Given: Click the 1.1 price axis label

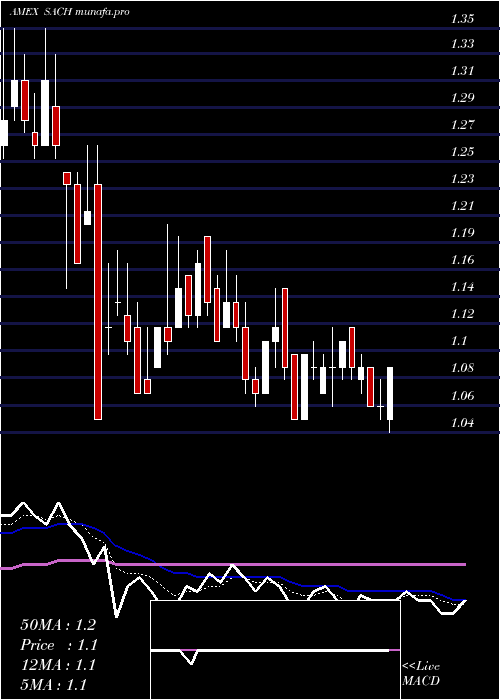Looking at the screenshot, I should point(459,341).
